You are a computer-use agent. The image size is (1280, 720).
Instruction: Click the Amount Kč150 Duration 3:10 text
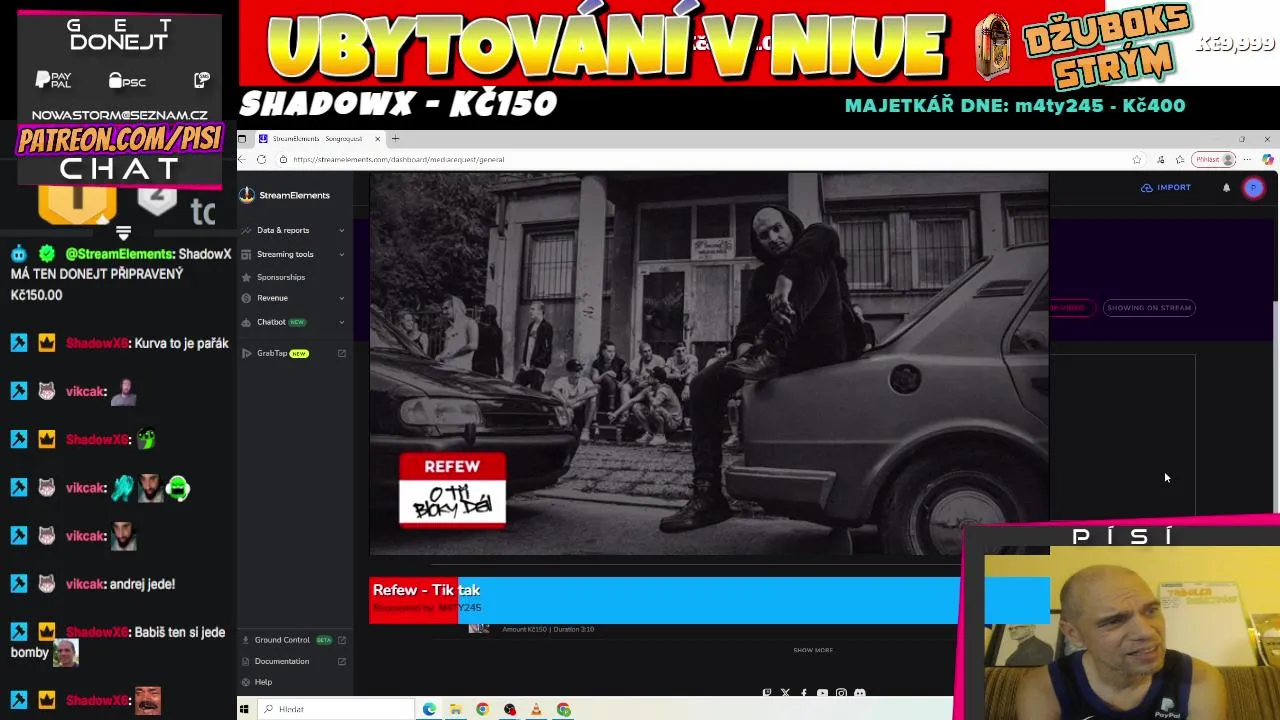tap(548, 629)
